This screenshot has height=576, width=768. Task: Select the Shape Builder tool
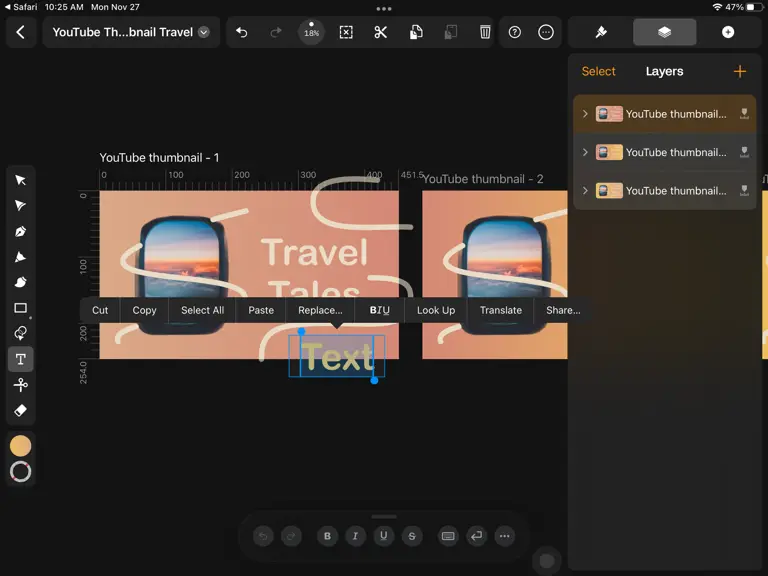21,333
